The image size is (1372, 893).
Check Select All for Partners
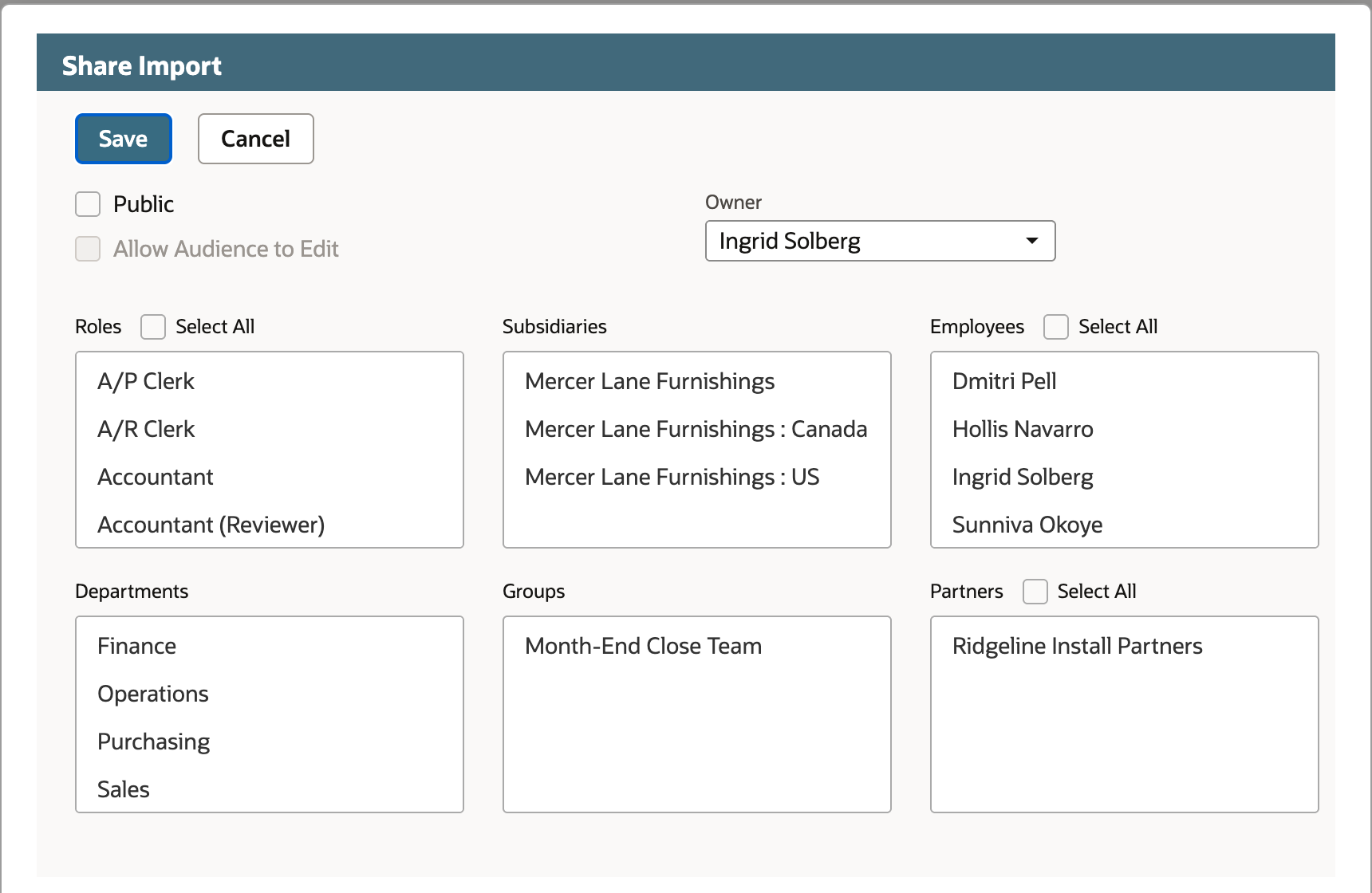click(1035, 592)
